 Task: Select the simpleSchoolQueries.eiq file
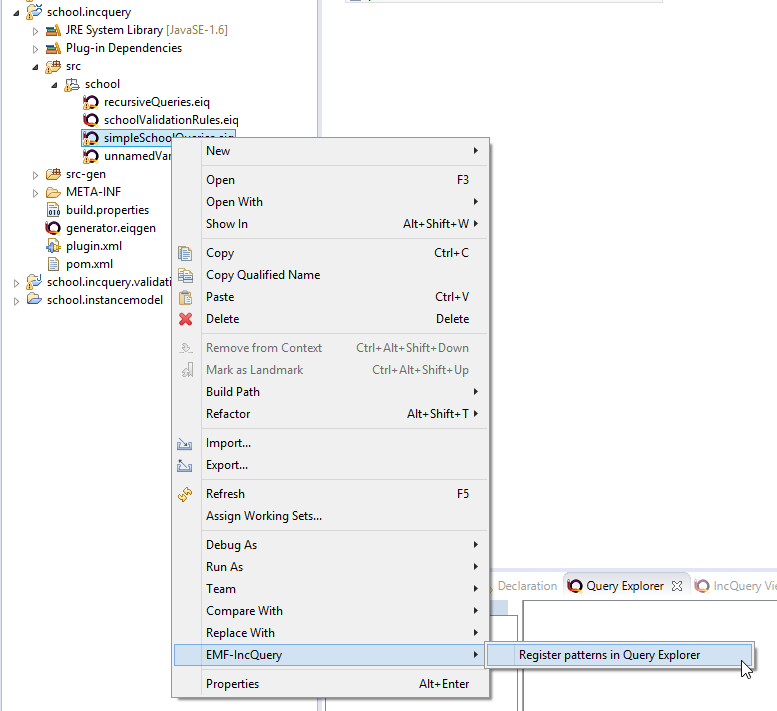click(x=158, y=138)
